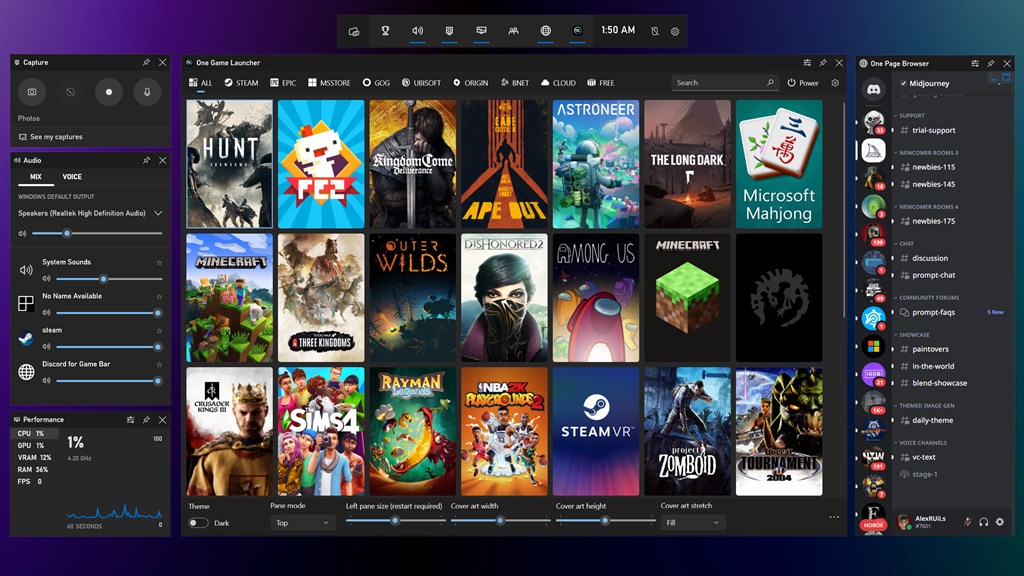This screenshot has width=1024, height=576.
Task: Open the widget menu in Game Bar
Action: (354, 31)
